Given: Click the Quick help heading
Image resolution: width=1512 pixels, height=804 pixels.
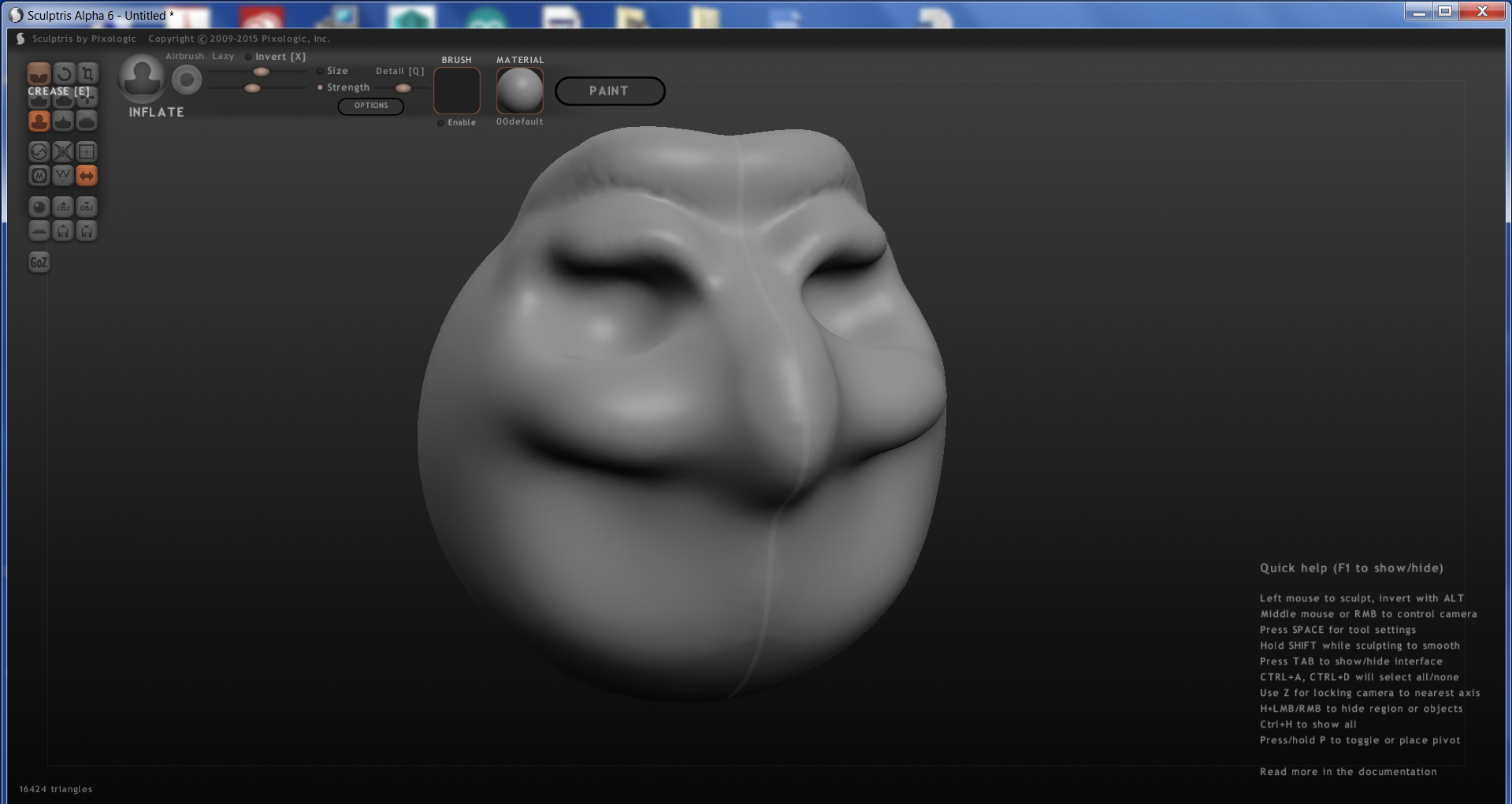Looking at the screenshot, I should [x=1351, y=568].
